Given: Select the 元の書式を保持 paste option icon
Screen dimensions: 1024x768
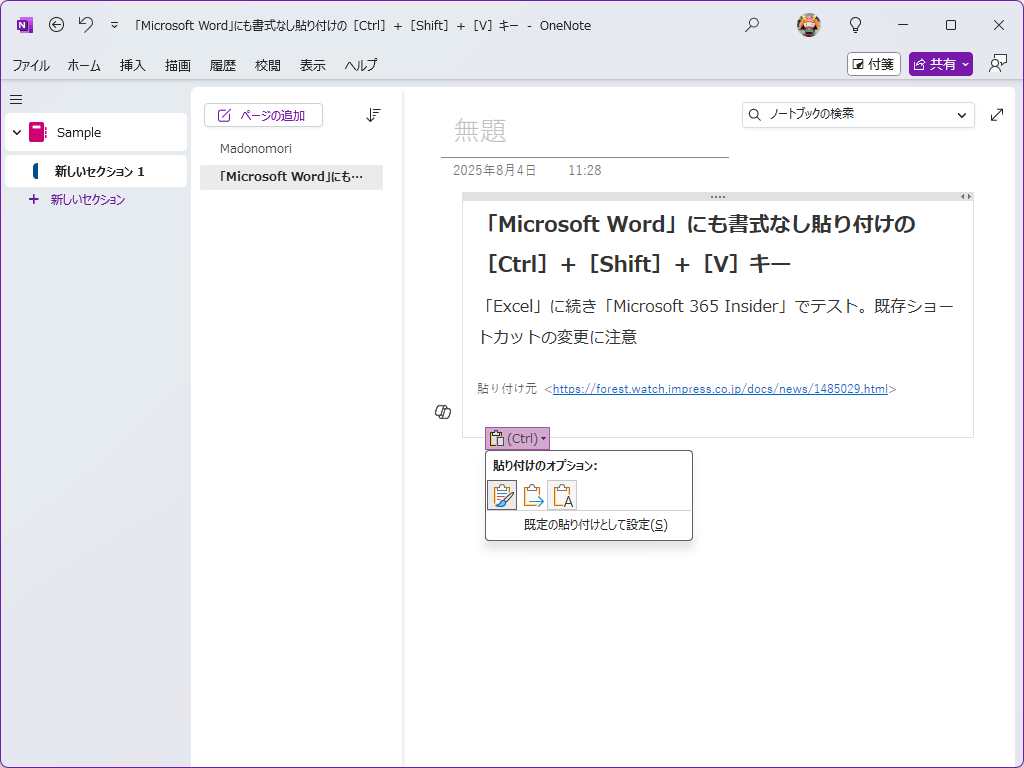Looking at the screenshot, I should pyautogui.click(x=502, y=494).
